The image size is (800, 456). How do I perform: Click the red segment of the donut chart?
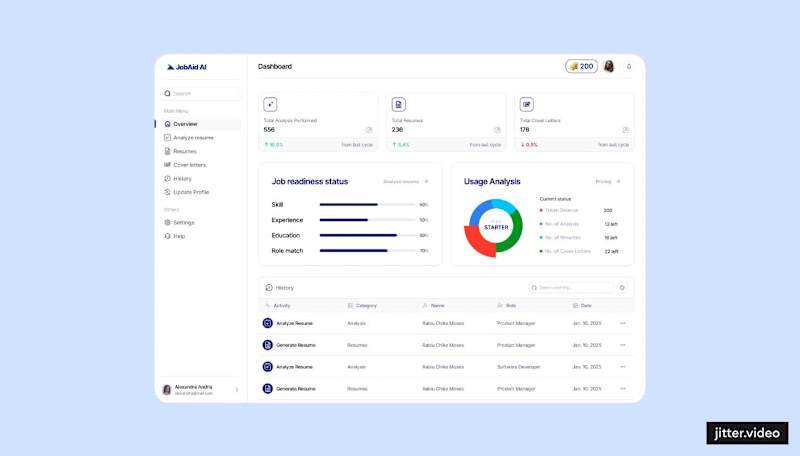tap(476, 244)
